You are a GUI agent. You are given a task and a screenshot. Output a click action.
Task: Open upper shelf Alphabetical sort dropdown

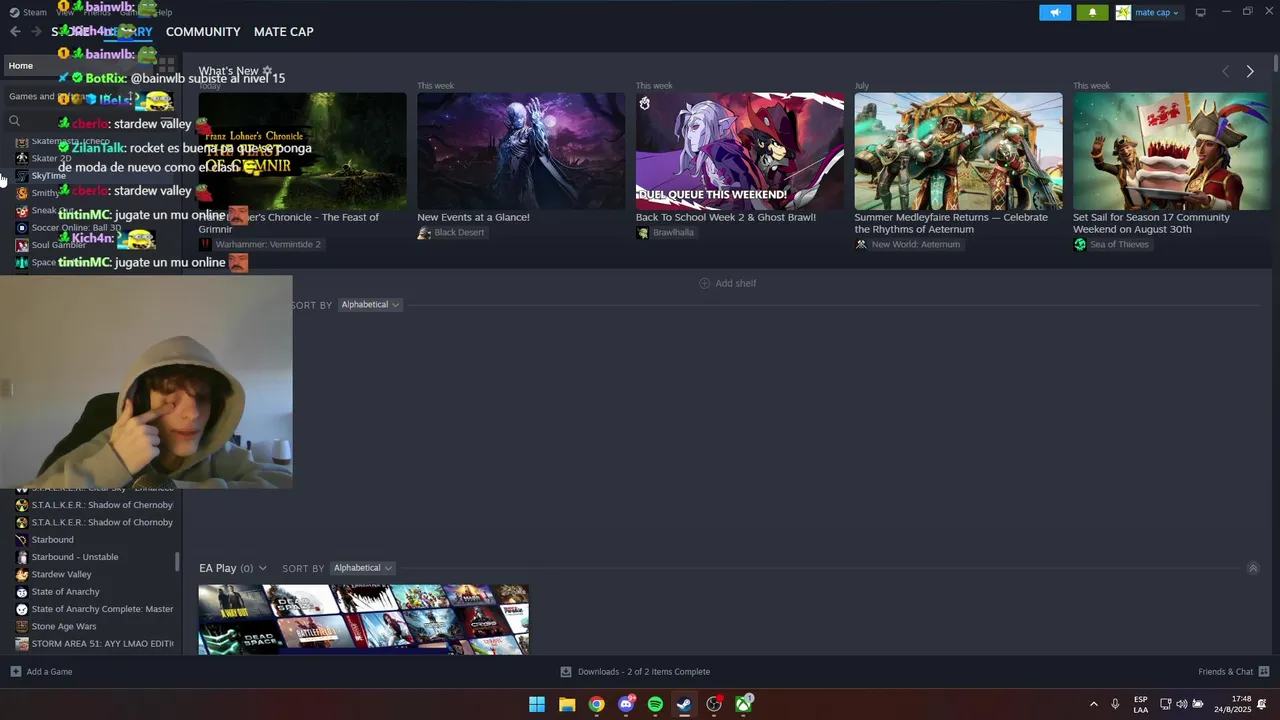[x=369, y=304]
